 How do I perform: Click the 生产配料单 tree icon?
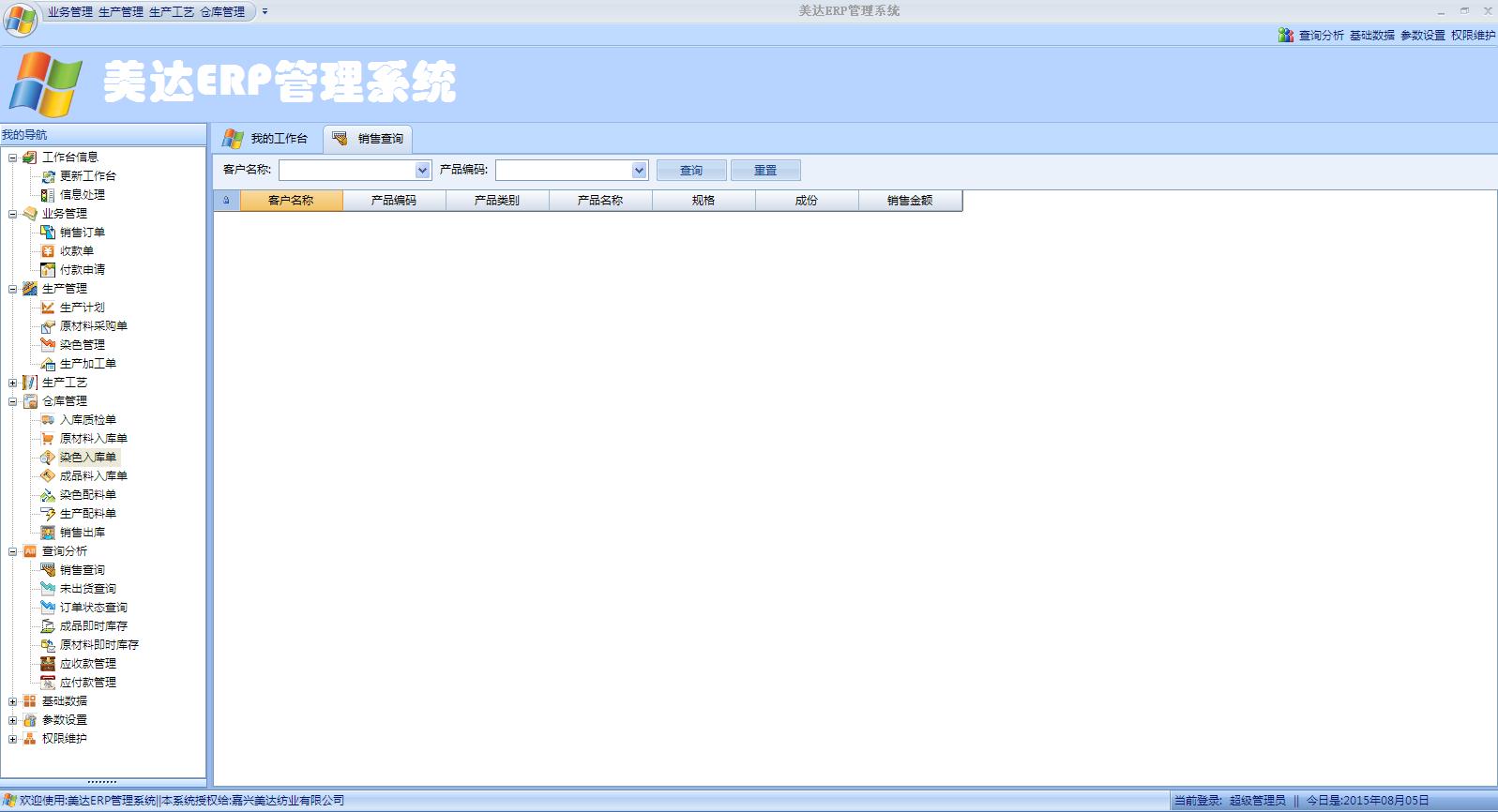48,514
